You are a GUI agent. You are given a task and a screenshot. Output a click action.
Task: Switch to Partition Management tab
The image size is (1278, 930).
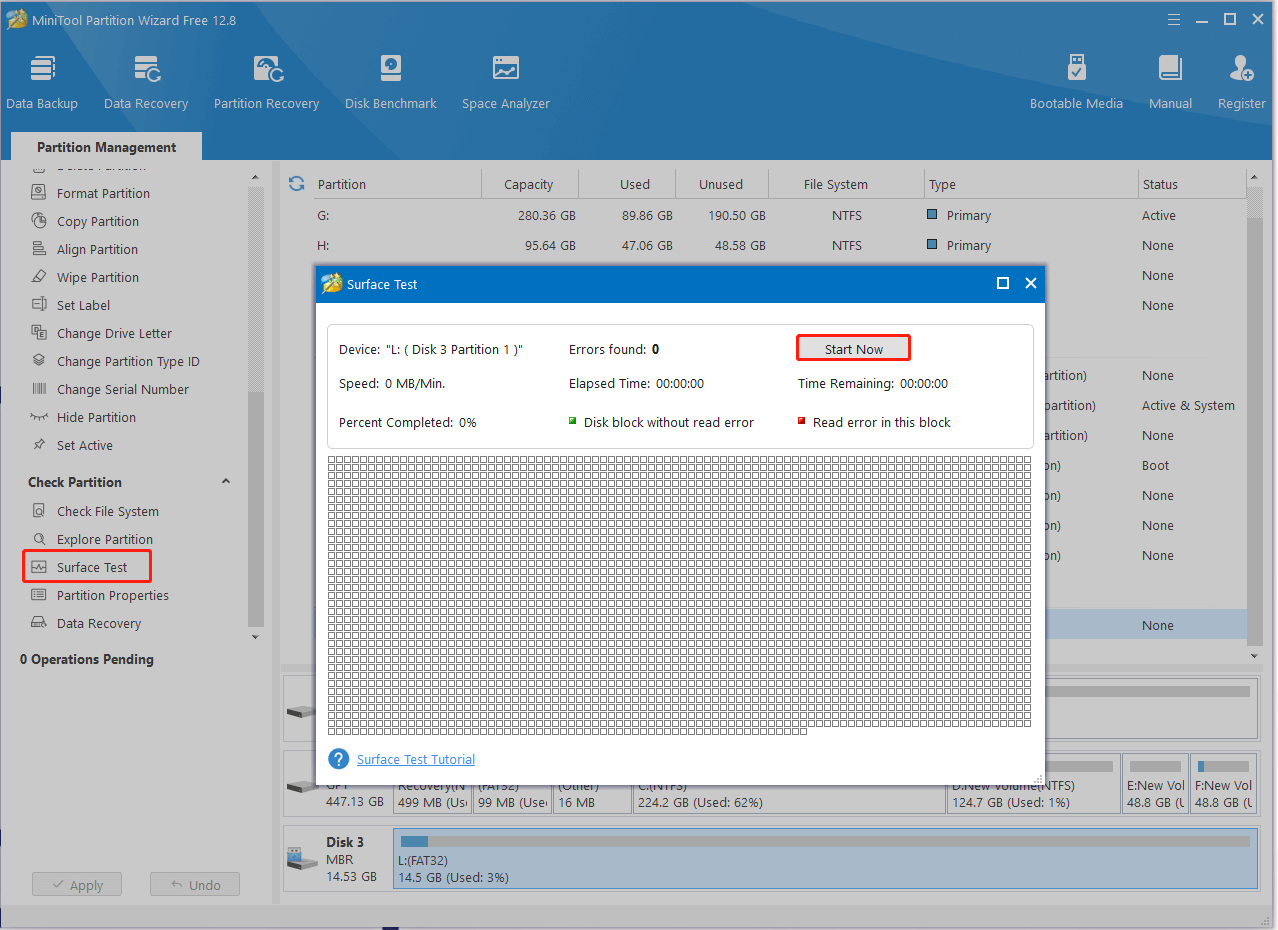[106, 147]
